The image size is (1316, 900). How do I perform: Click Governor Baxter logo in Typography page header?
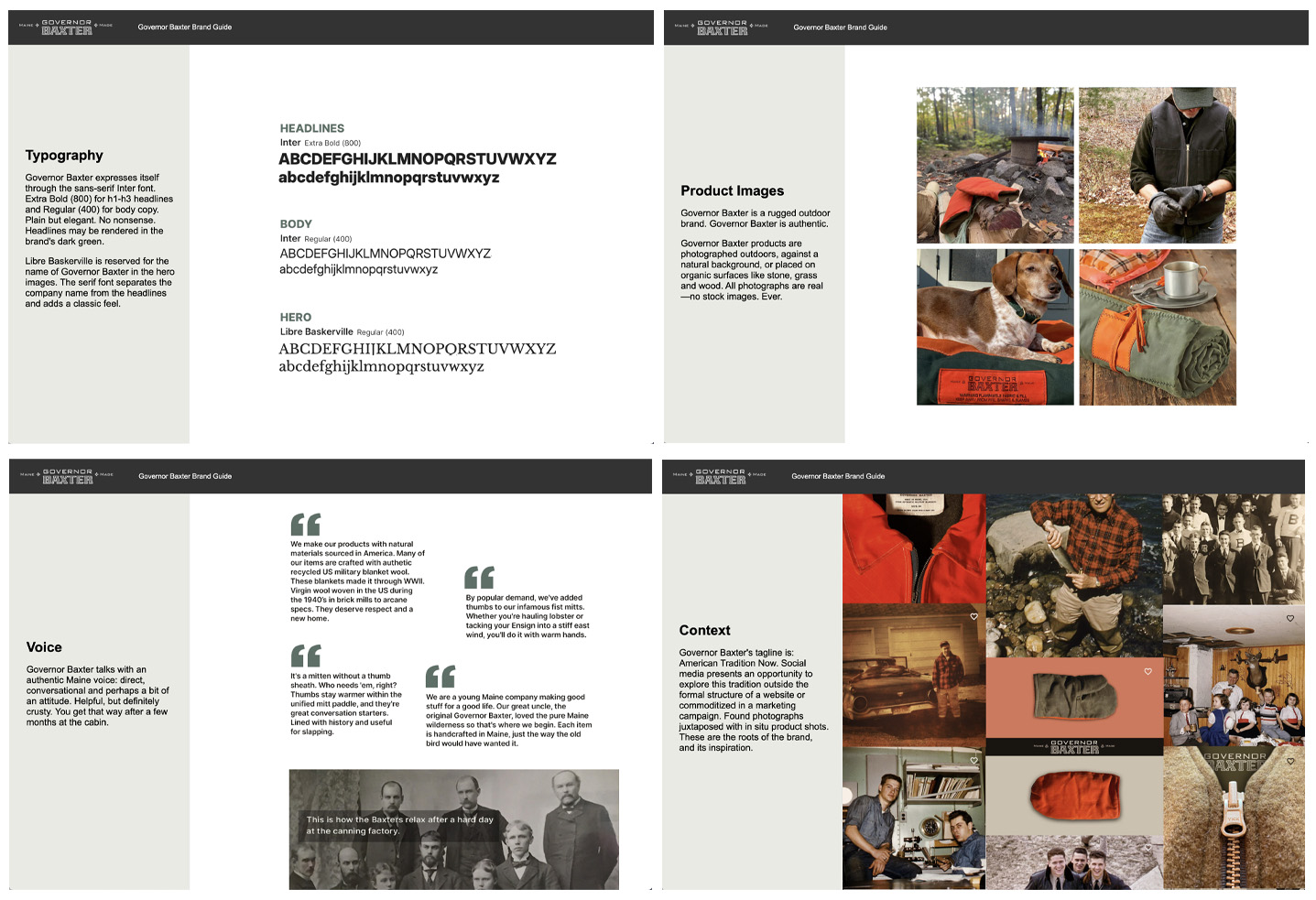click(x=66, y=27)
